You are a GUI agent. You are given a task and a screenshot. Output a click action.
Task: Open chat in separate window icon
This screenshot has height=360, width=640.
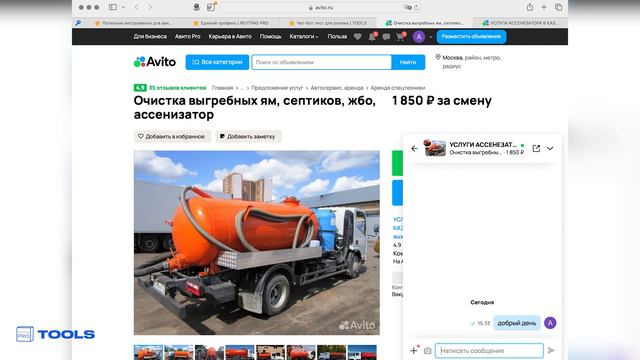point(536,149)
